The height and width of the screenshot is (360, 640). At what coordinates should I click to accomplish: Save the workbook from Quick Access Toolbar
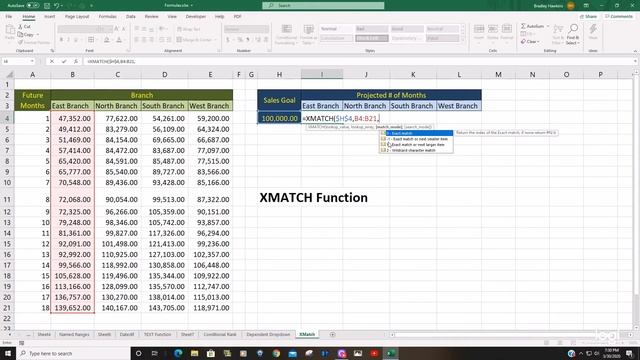pos(47,6)
